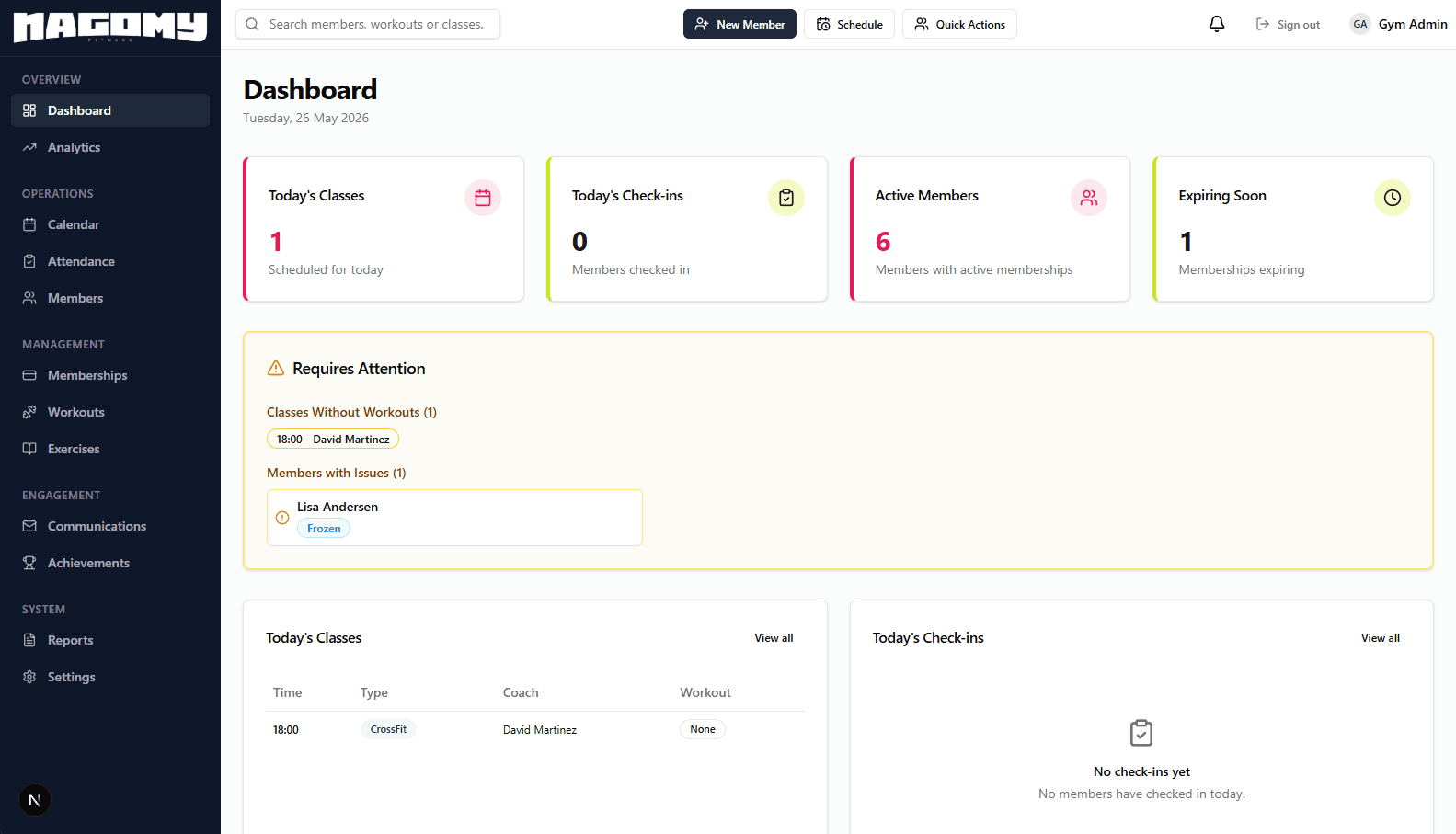Click the New Member button

pyautogui.click(x=739, y=24)
